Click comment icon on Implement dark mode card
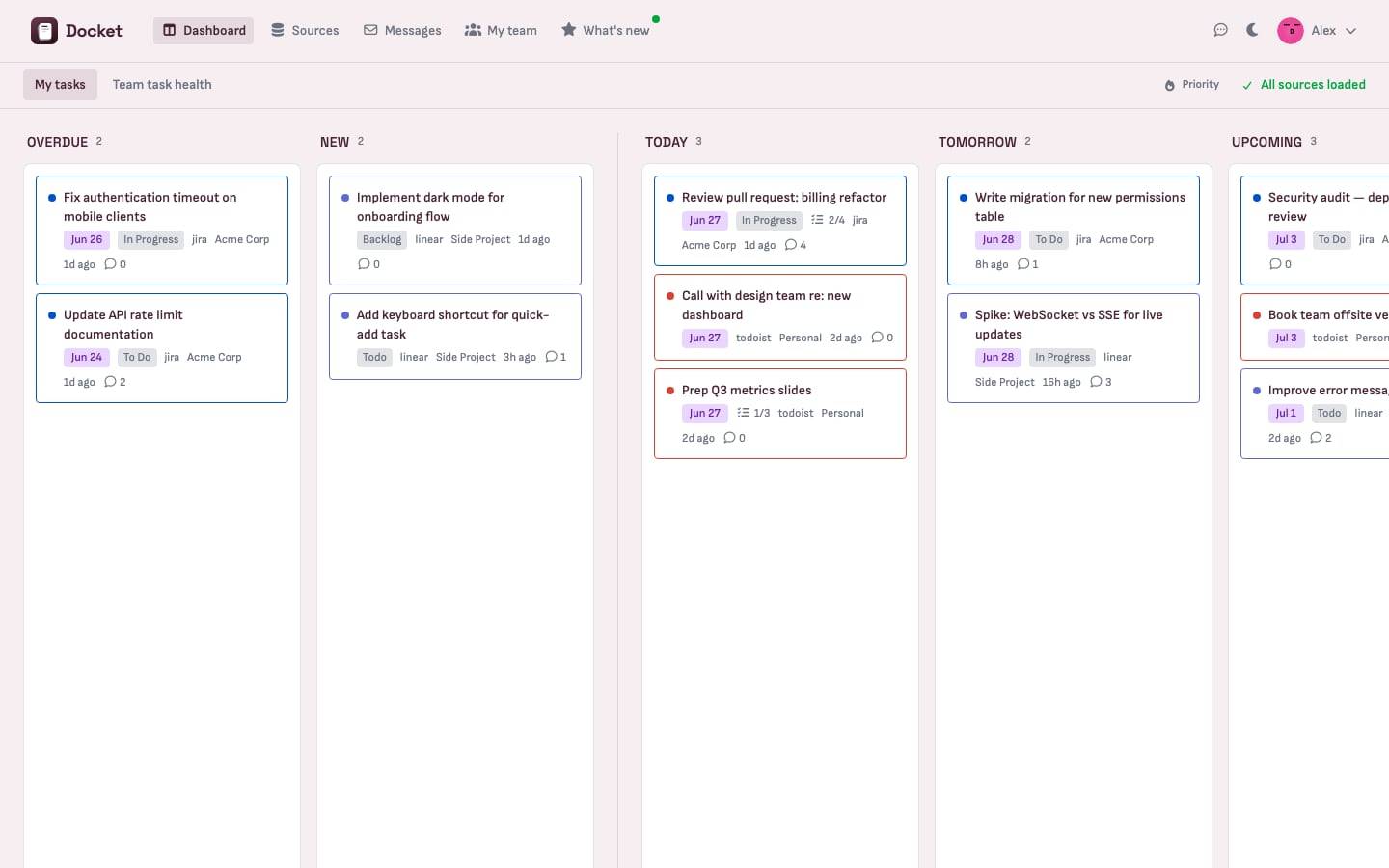This screenshot has height=868, width=1389. coord(364,264)
